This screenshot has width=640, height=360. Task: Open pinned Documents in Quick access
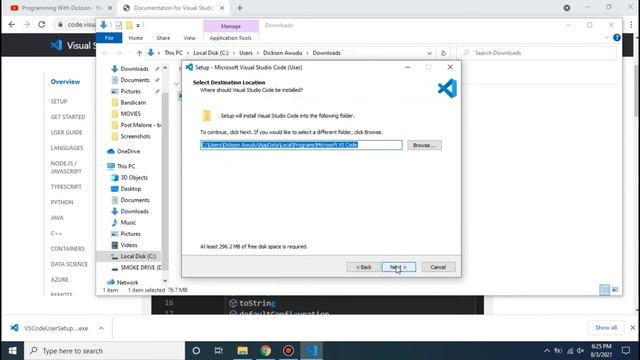135,80
